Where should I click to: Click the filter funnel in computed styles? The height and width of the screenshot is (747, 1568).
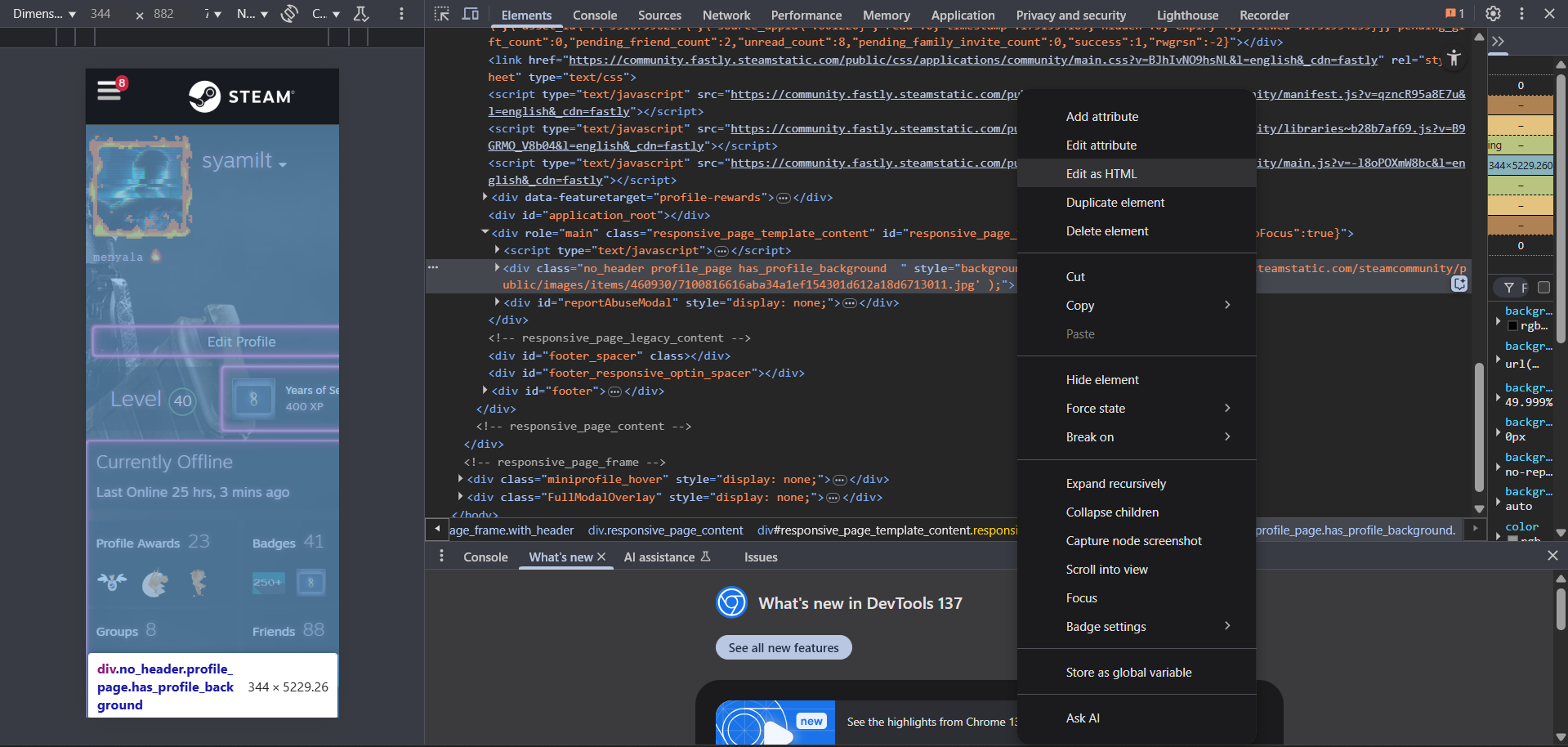click(1509, 288)
